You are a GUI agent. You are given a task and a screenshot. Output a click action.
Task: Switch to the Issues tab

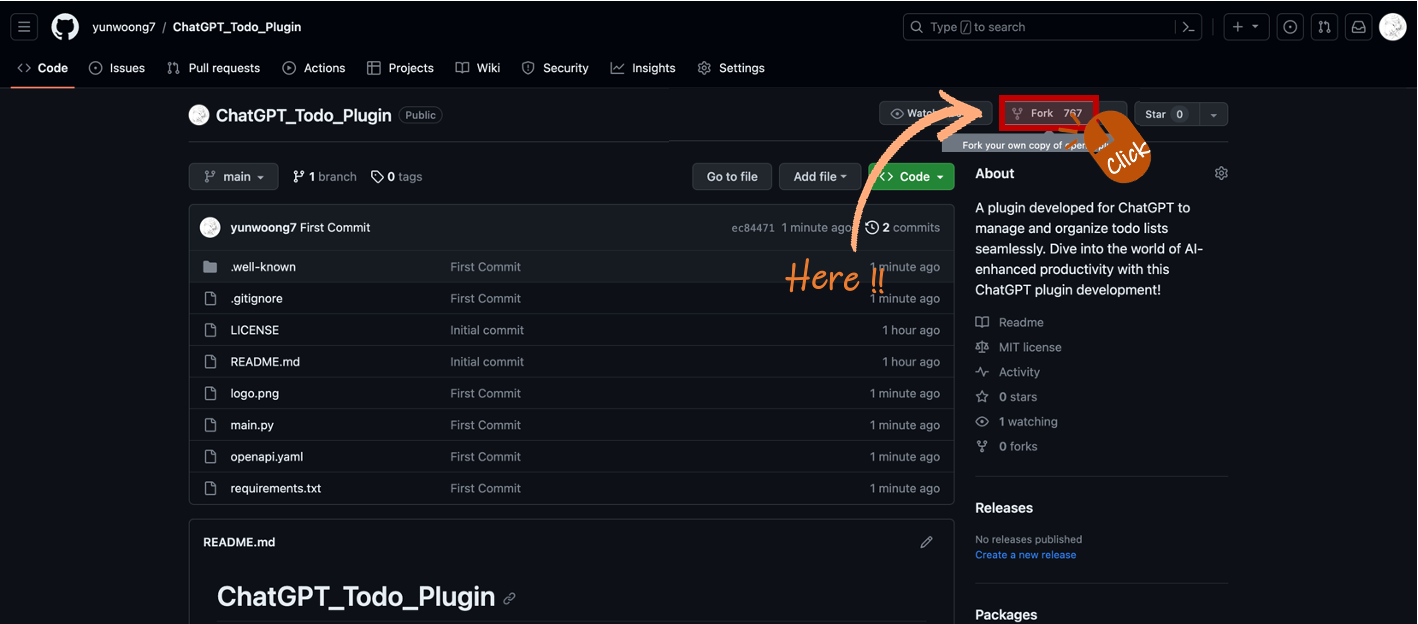coord(117,68)
